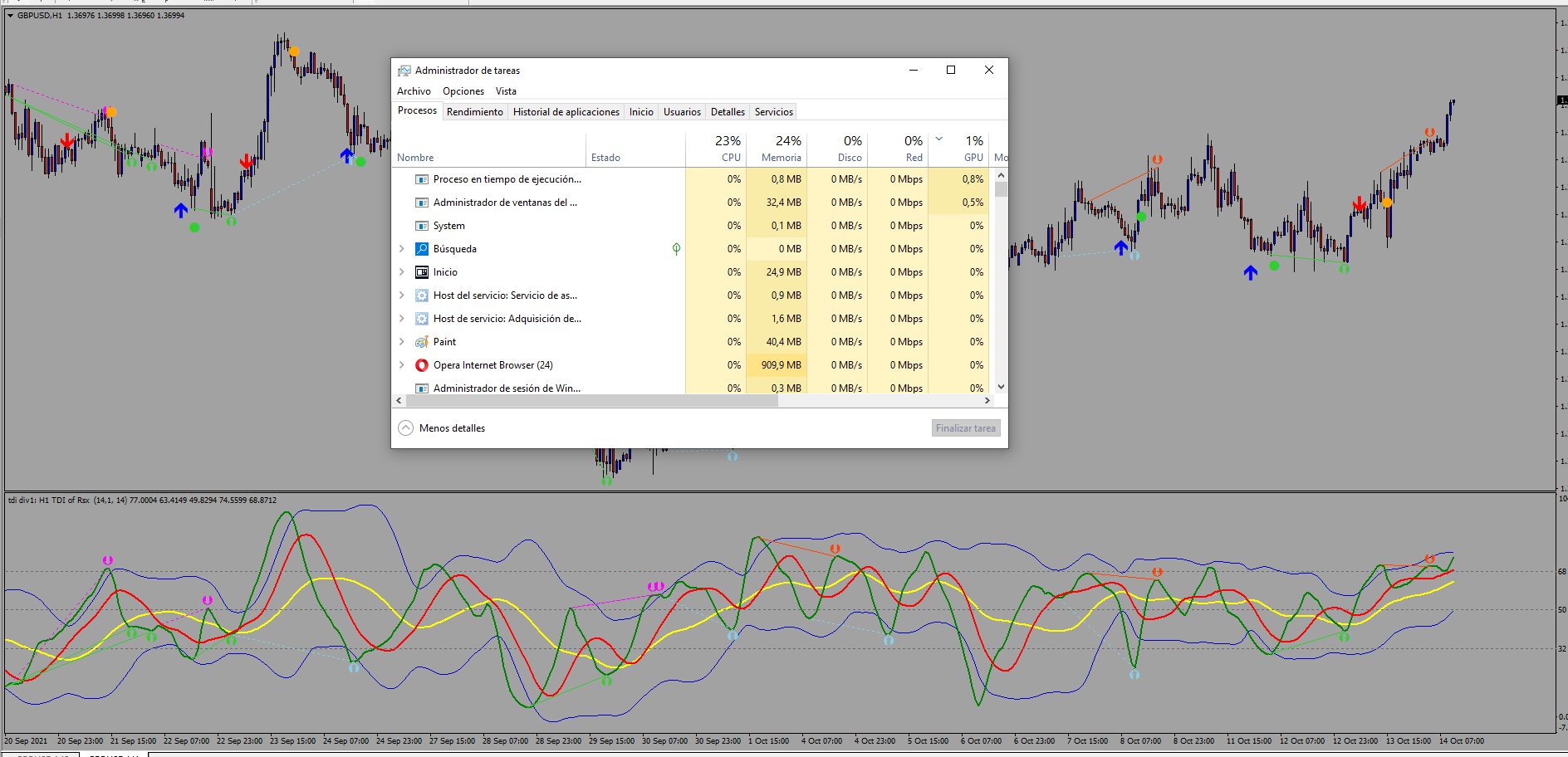Click the gear icon for Host del servicio
The image size is (1568, 757).
coord(422,295)
